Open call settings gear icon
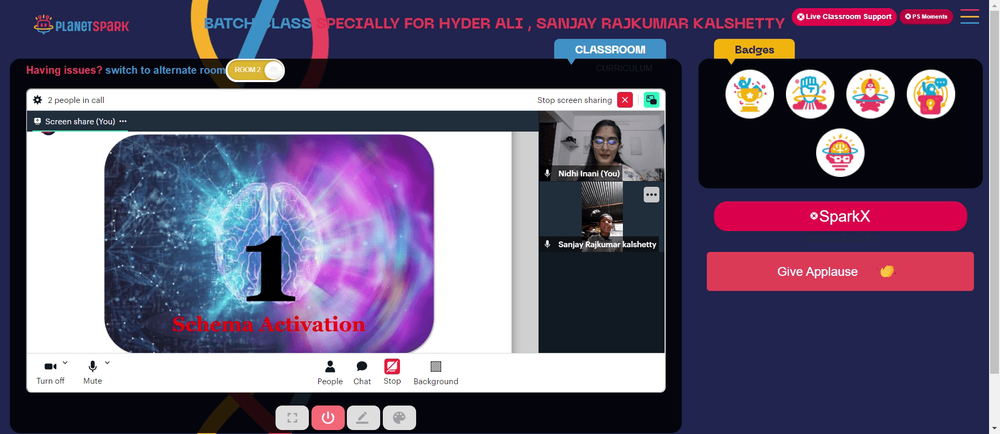This screenshot has height=434, width=1000. click(38, 100)
